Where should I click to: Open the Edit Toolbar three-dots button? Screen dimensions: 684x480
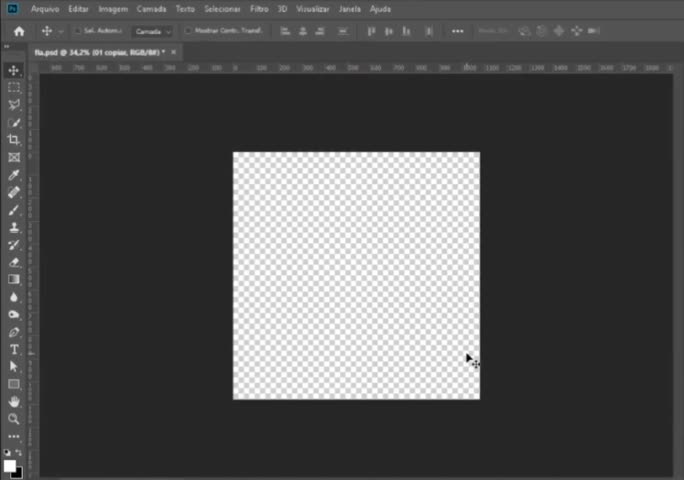[14, 436]
